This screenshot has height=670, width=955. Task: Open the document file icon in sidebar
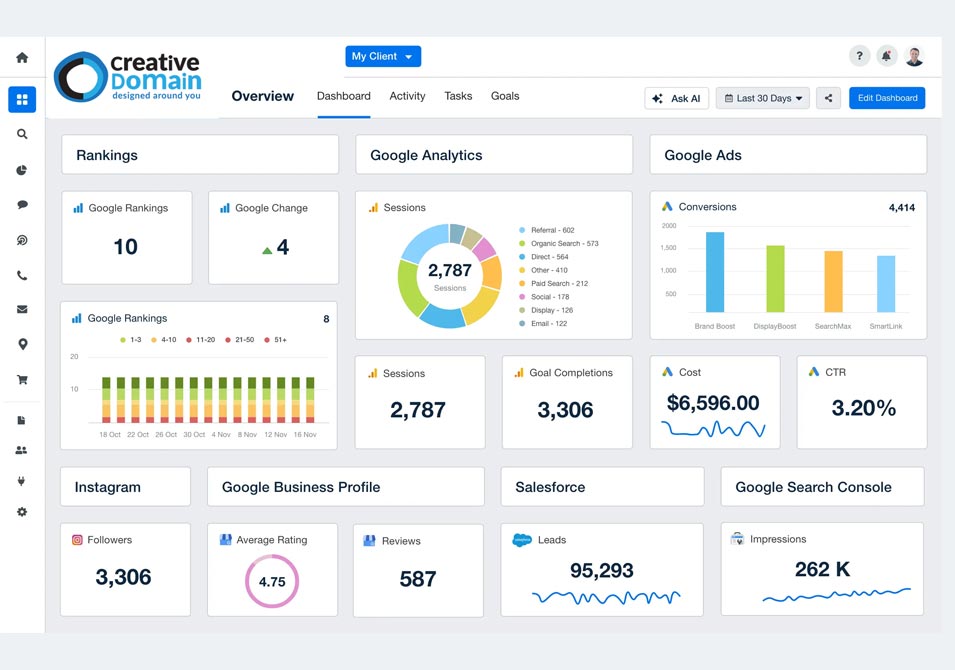(21, 420)
